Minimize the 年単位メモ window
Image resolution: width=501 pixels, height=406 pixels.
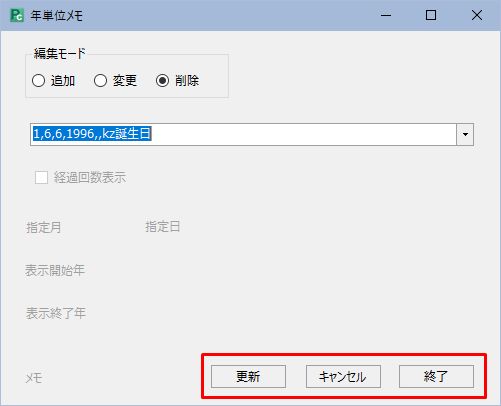(386, 15)
